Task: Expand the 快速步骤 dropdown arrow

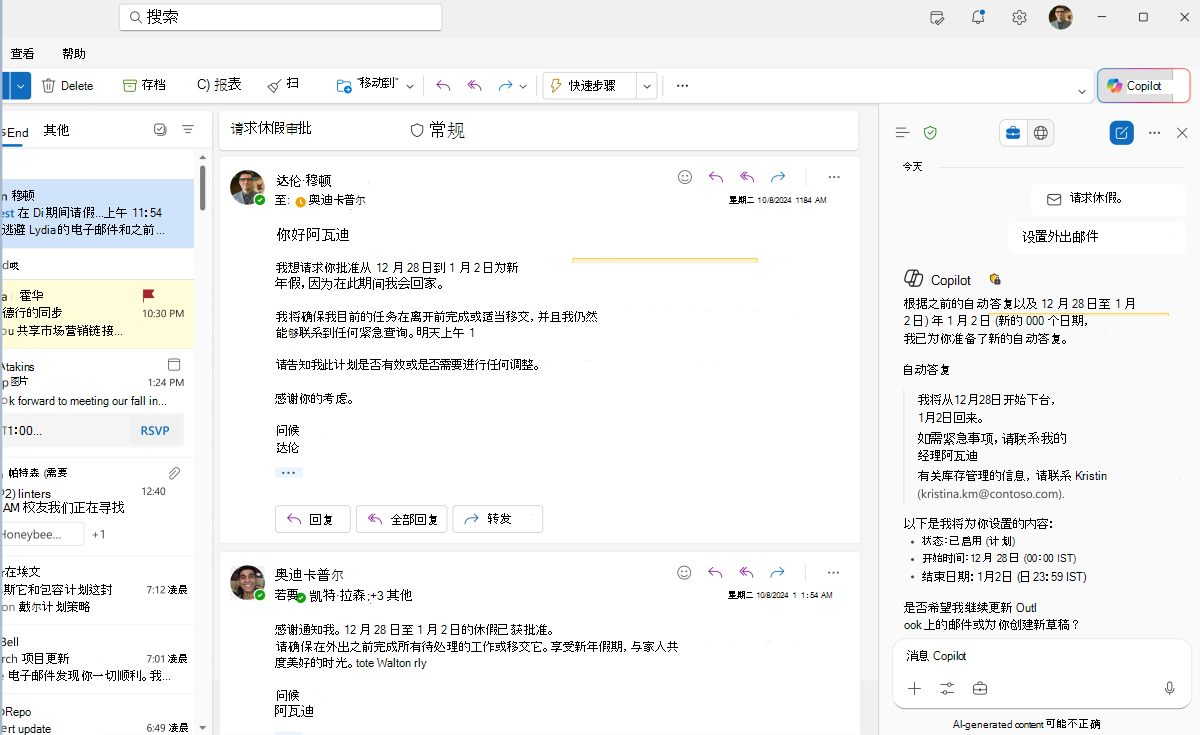Action: click(x=647, y=86)
